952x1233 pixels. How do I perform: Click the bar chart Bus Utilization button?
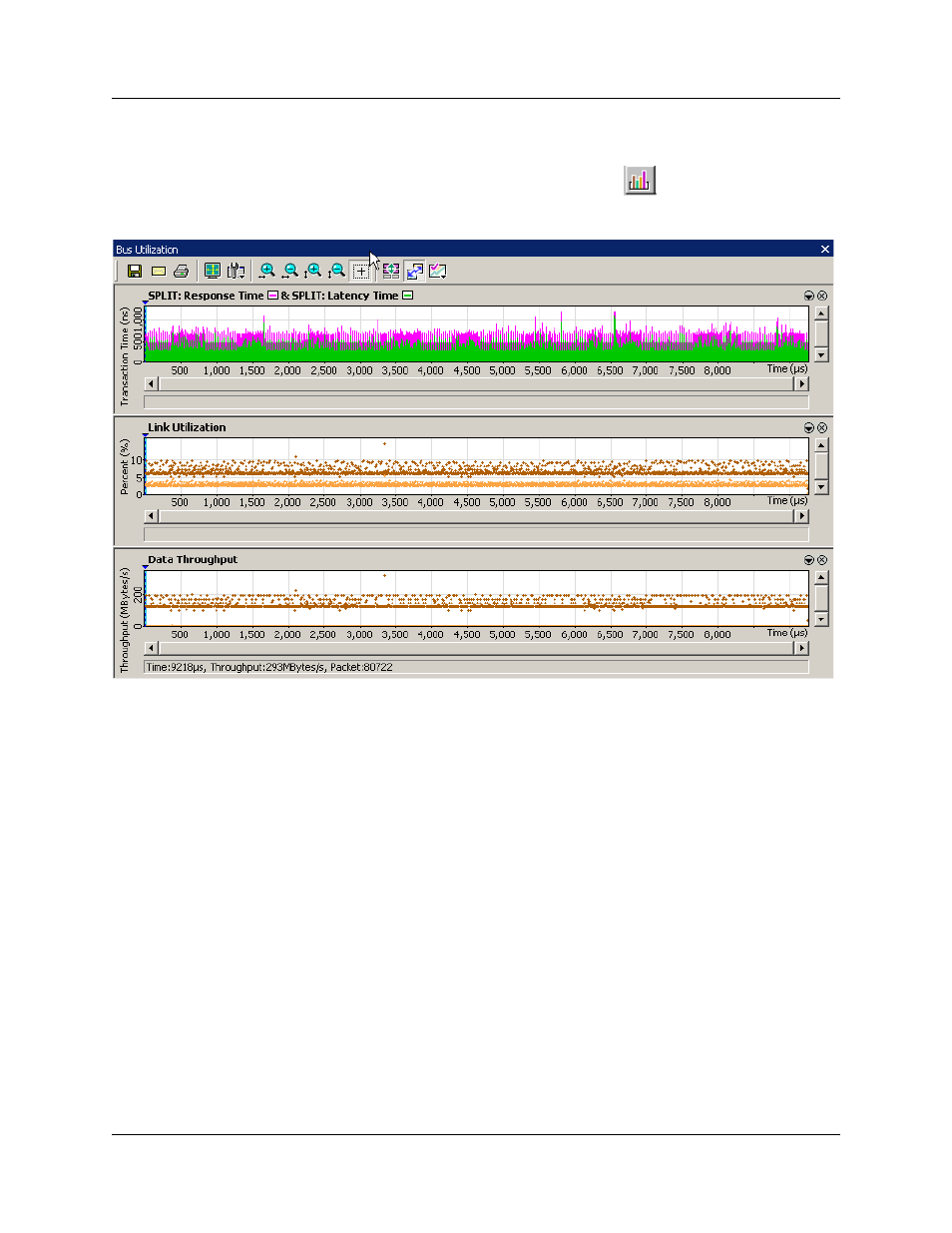click(640, 180)
